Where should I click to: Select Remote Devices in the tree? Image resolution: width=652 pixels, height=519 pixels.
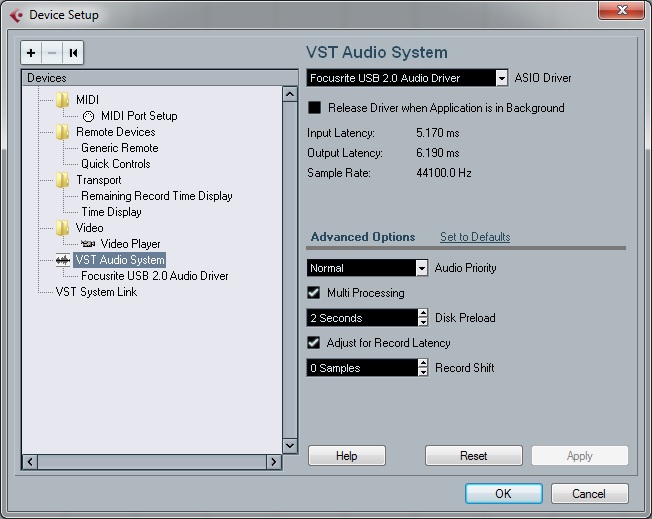coord(116,132)
